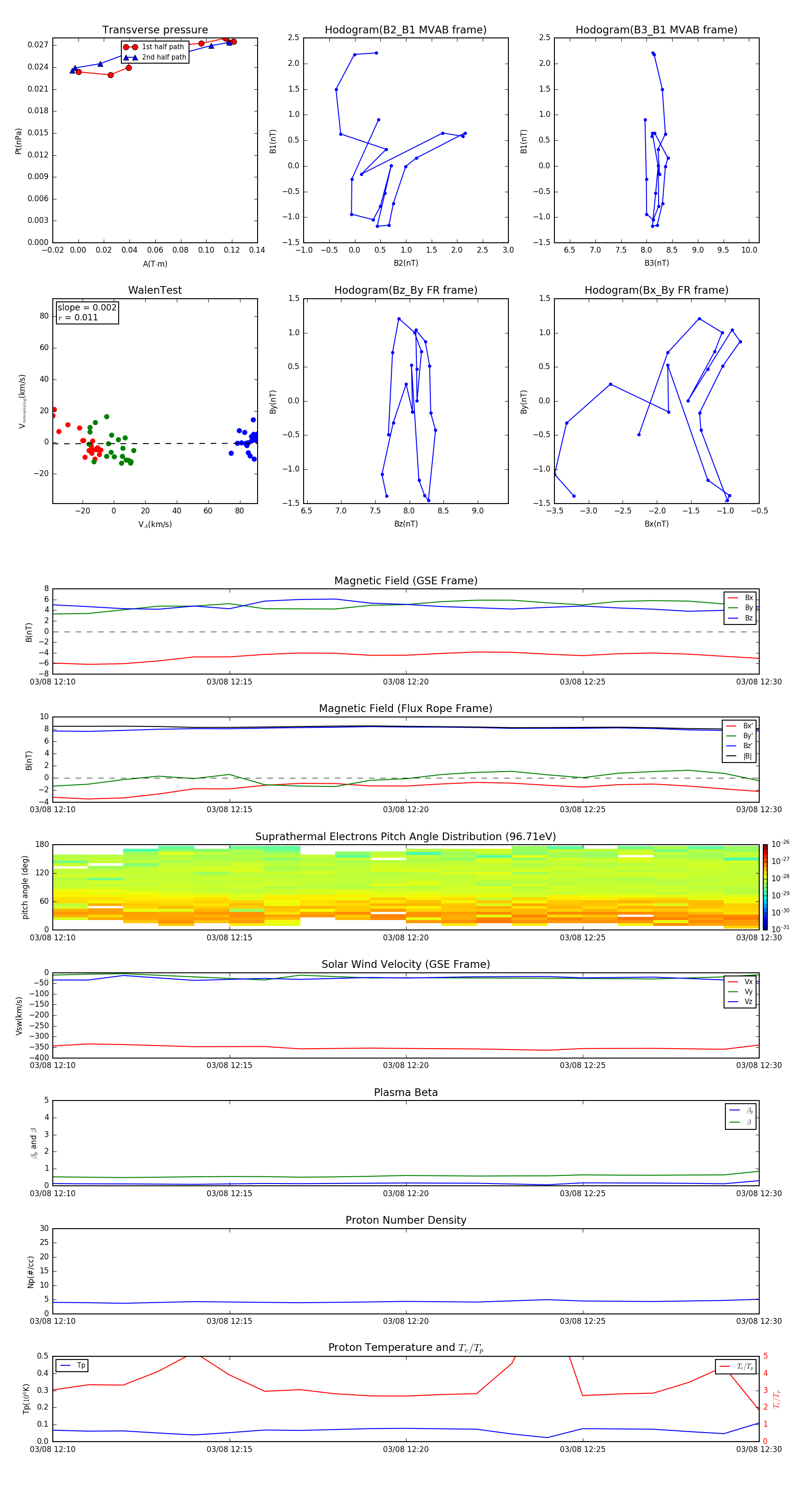Screen dimensions: 812x1489
Task: Click the "Tp(10^6K)" y-axis label
Action: click(26, 1399)
